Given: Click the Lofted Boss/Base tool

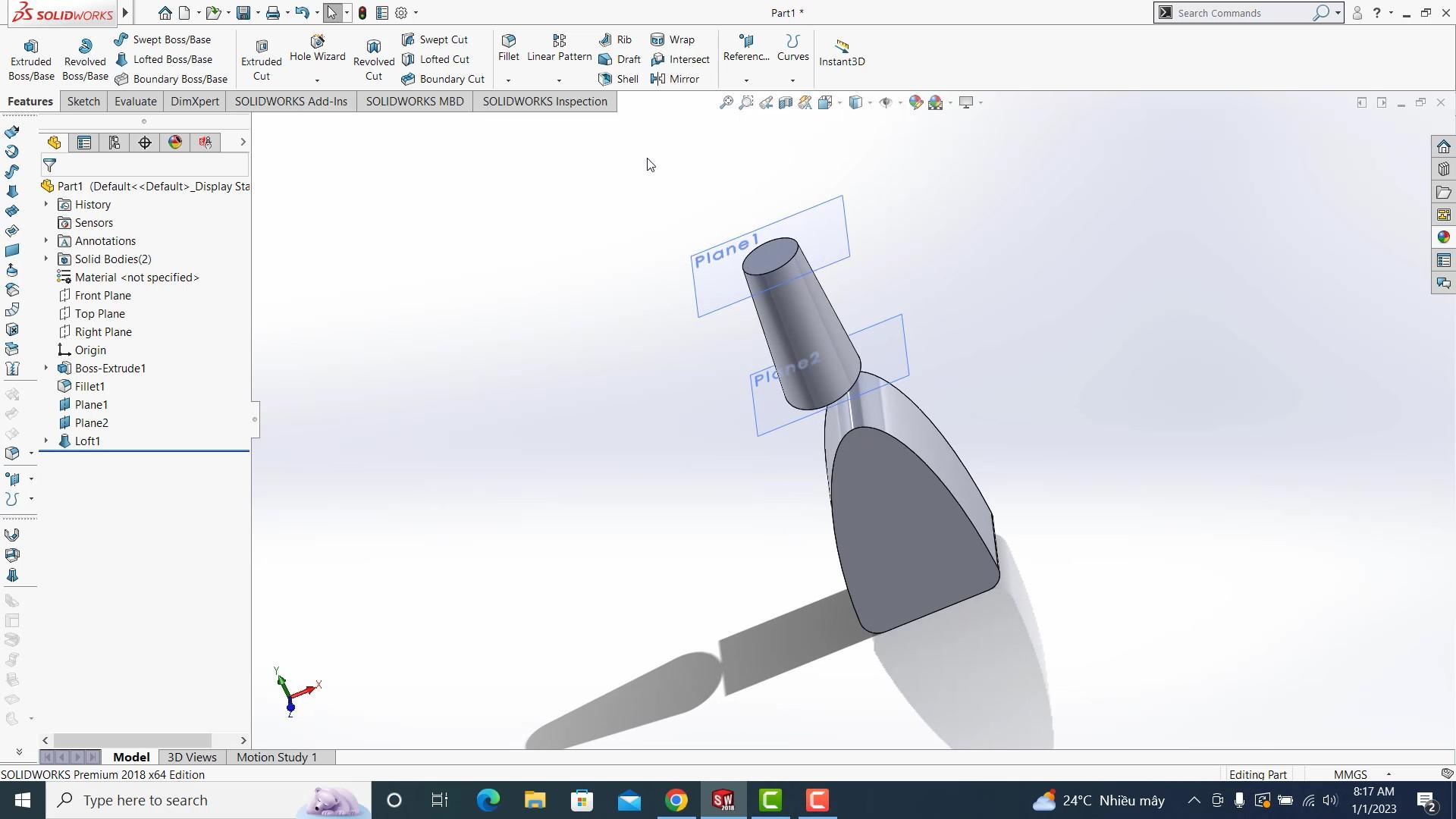Looking at the screenshot, I should tap(164, 59).
